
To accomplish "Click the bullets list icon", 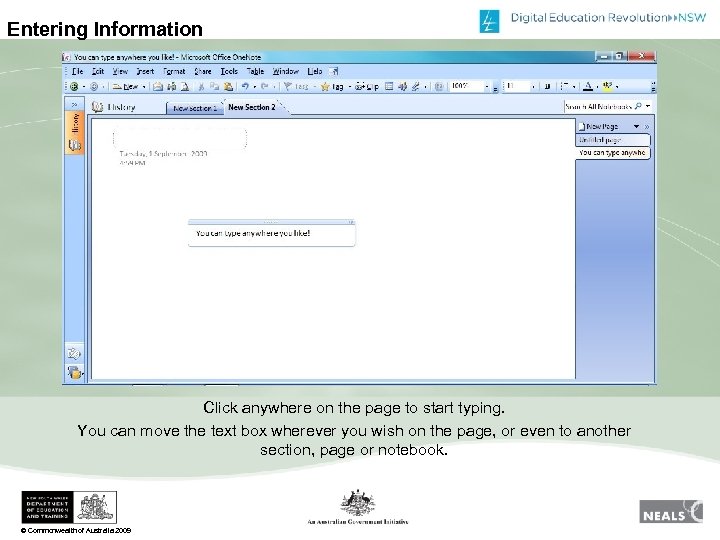I will tap(565, 86).
